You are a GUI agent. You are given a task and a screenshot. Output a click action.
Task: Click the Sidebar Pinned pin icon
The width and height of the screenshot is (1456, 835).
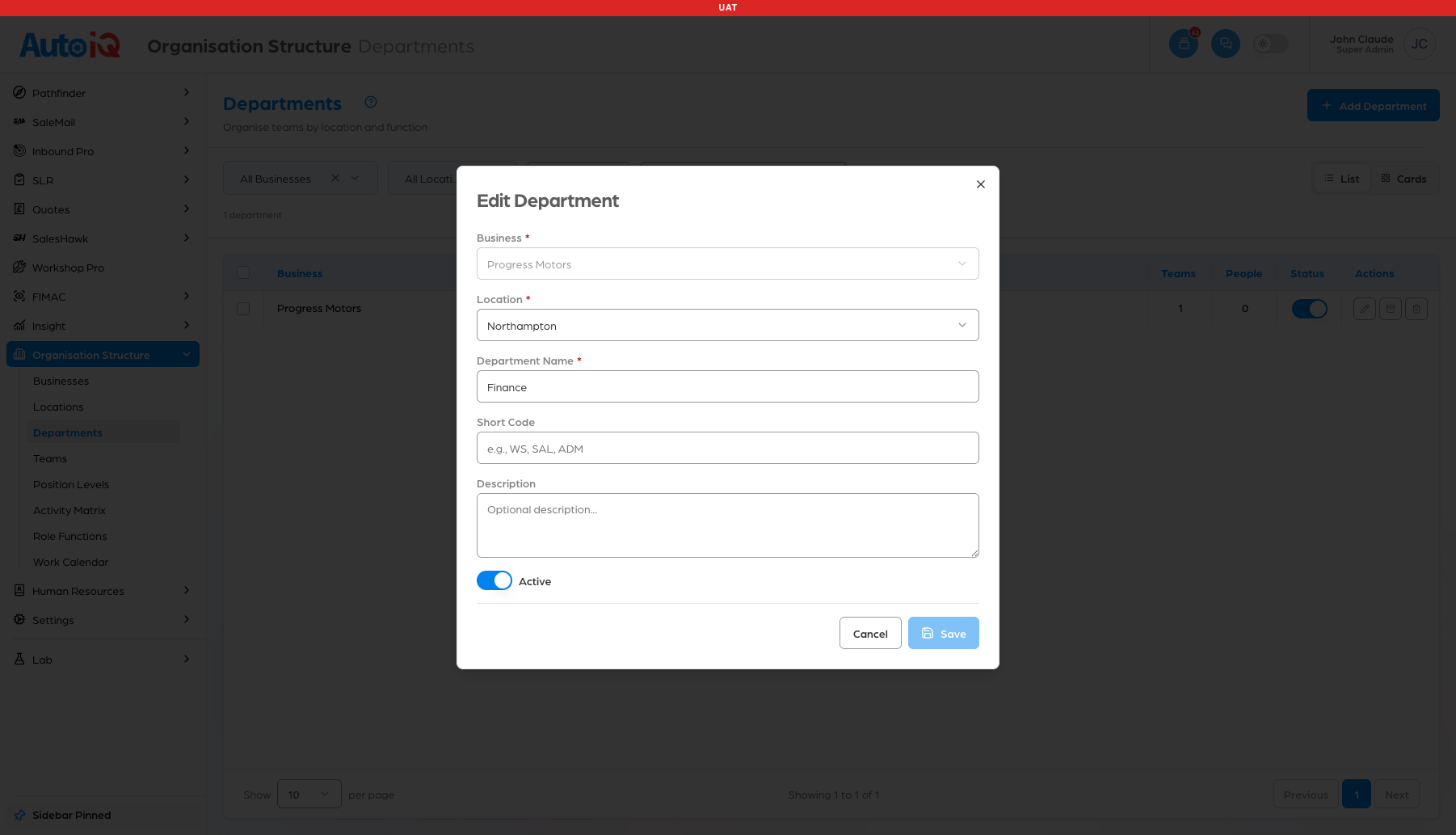[19, 815]
